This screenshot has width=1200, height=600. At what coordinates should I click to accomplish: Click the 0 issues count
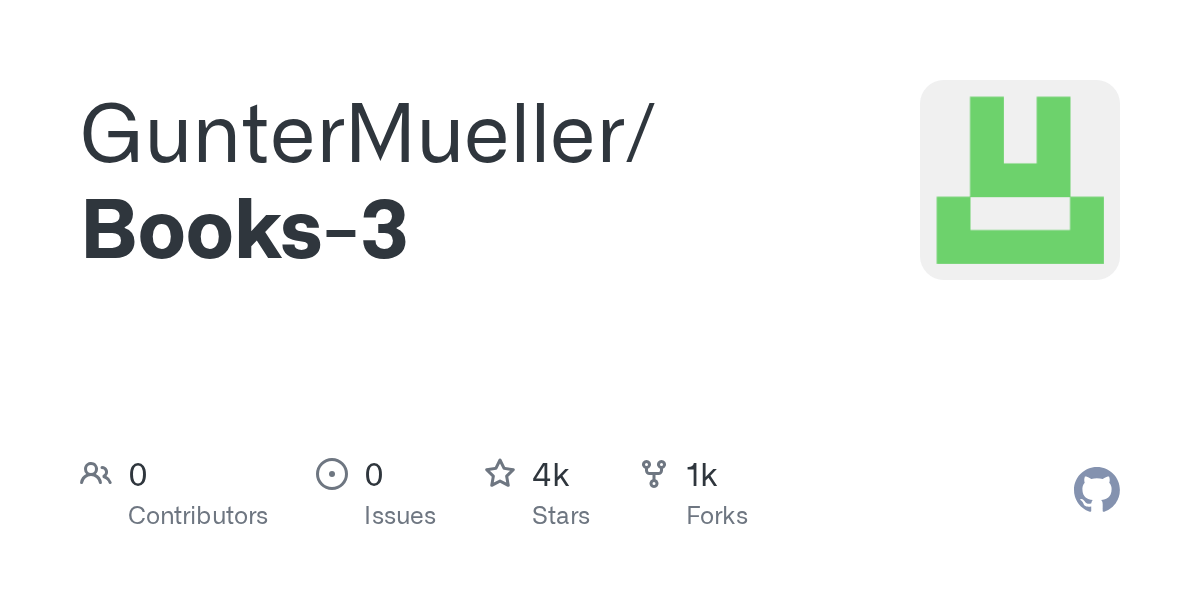pyautogui.click(x=374, y=475)
